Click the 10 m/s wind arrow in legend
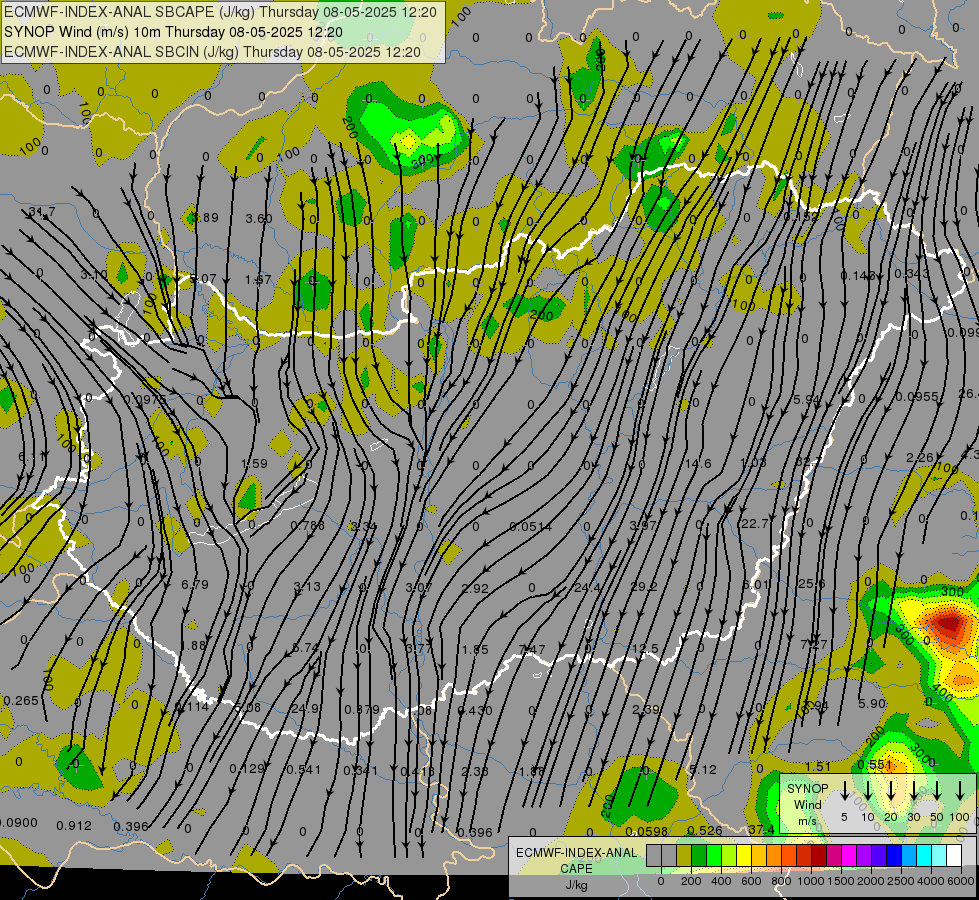 pos(868,792)
